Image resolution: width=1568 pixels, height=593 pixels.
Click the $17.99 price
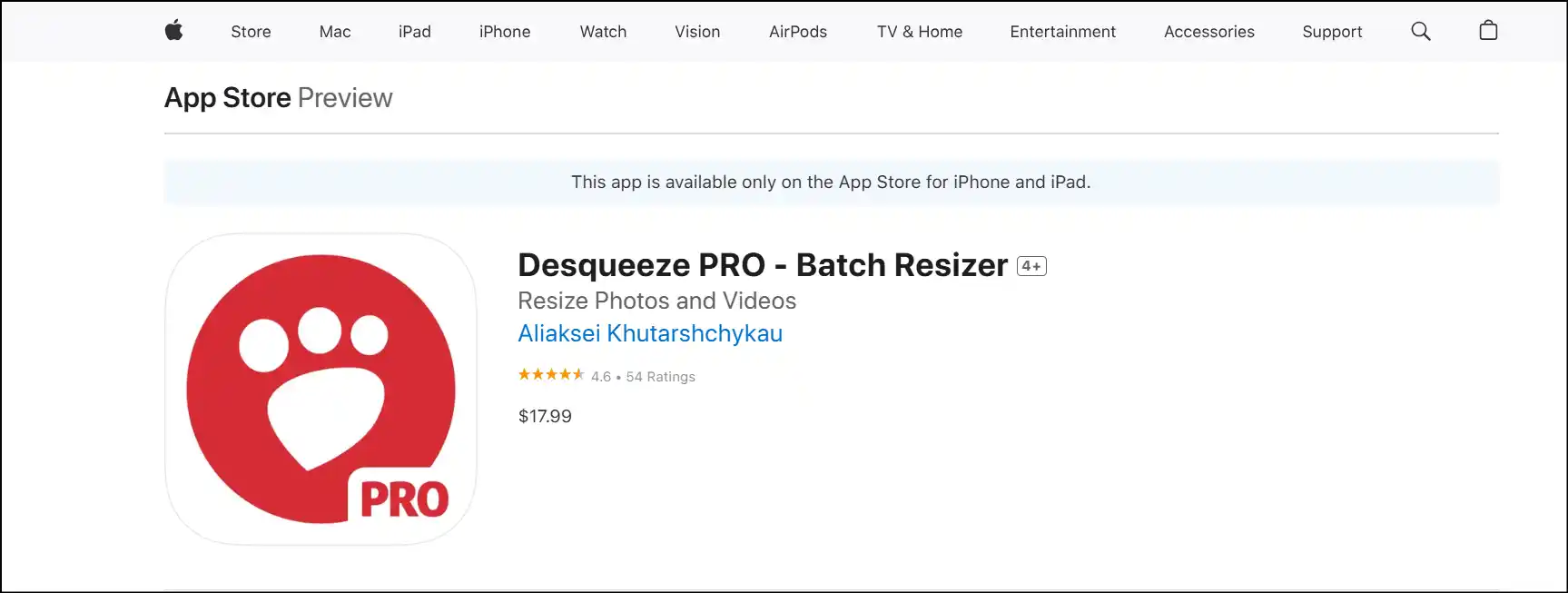coord(545,416)
